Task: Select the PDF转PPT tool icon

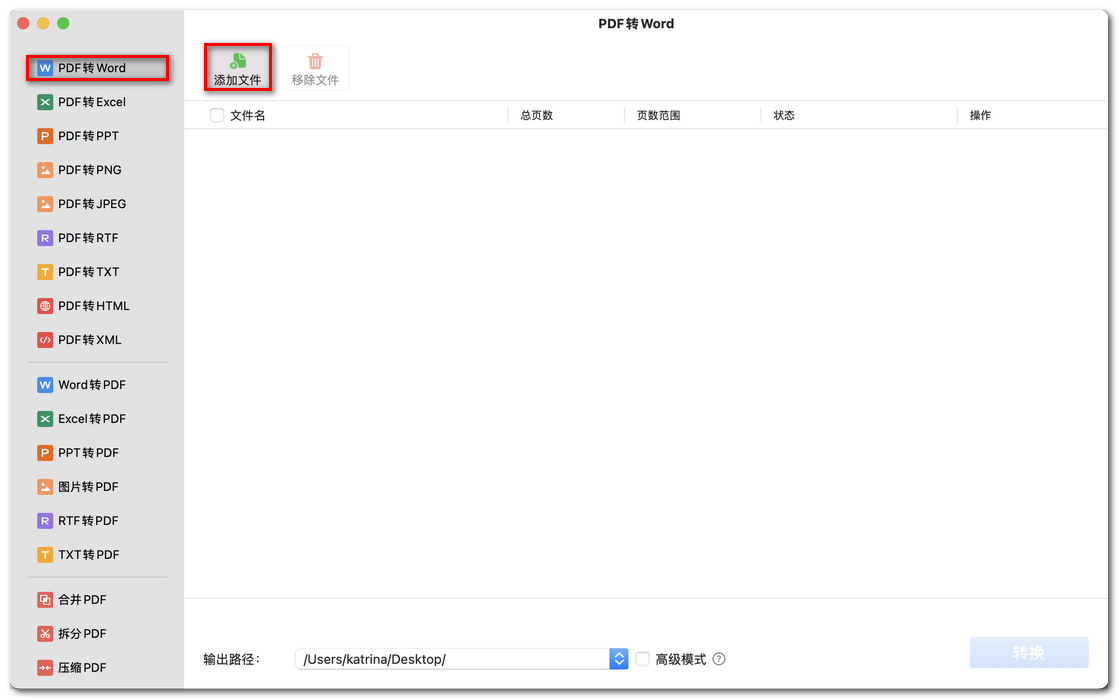Action: tap(47, 135)
